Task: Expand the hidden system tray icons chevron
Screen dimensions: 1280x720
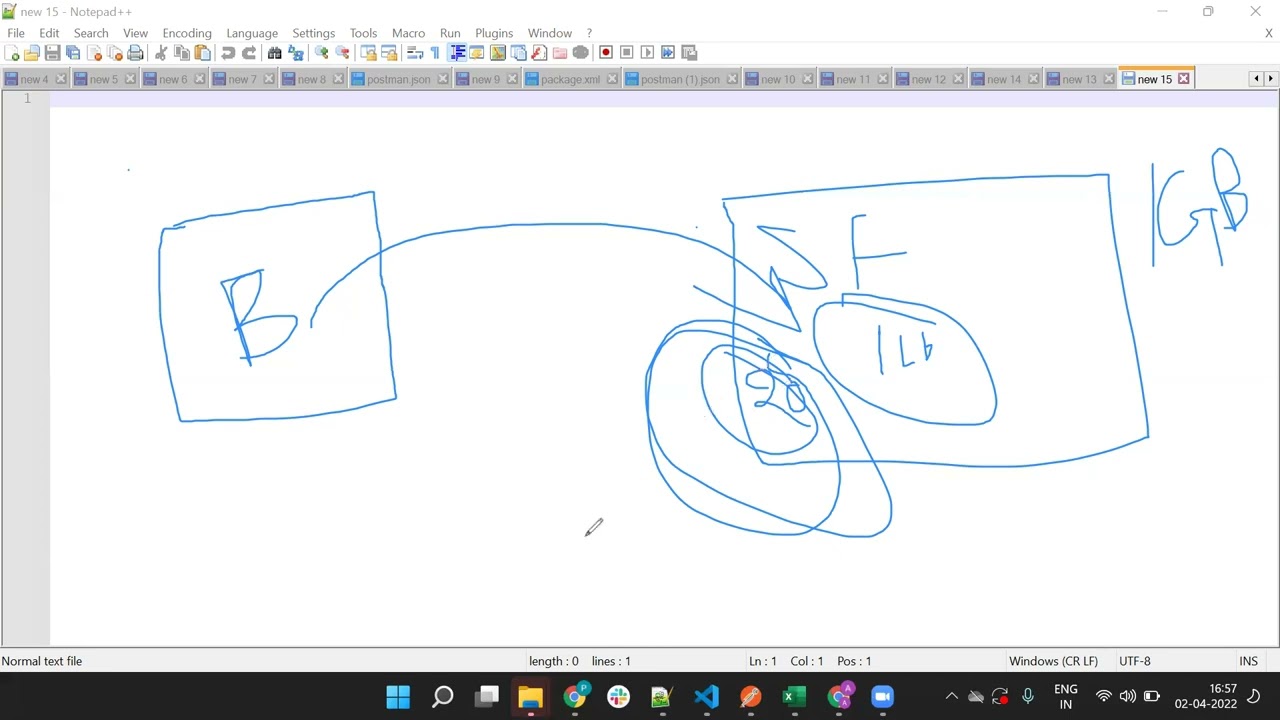Action: pos(951,696)
